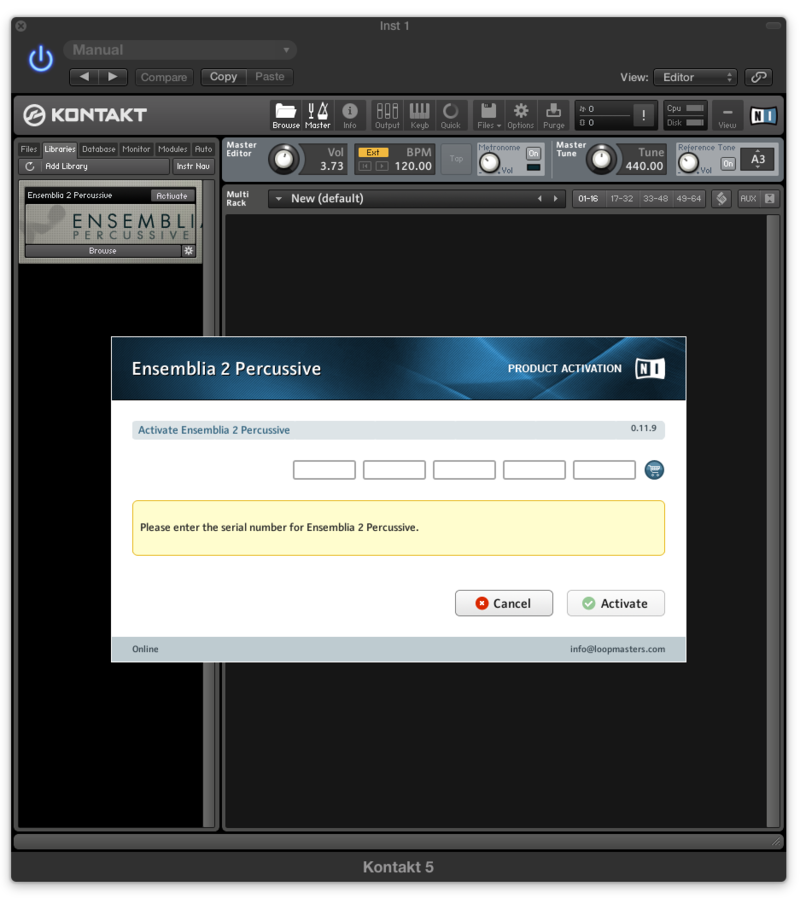Viewport: 800px width, 904px height.
Task: Switch to the Auto tab
Action: (x=203, y=149)
